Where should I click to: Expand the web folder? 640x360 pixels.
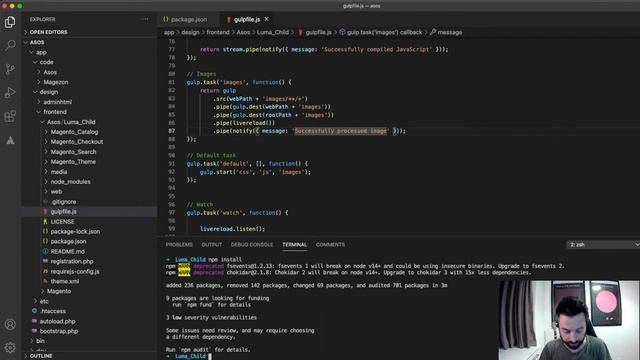tap(89, 191)
